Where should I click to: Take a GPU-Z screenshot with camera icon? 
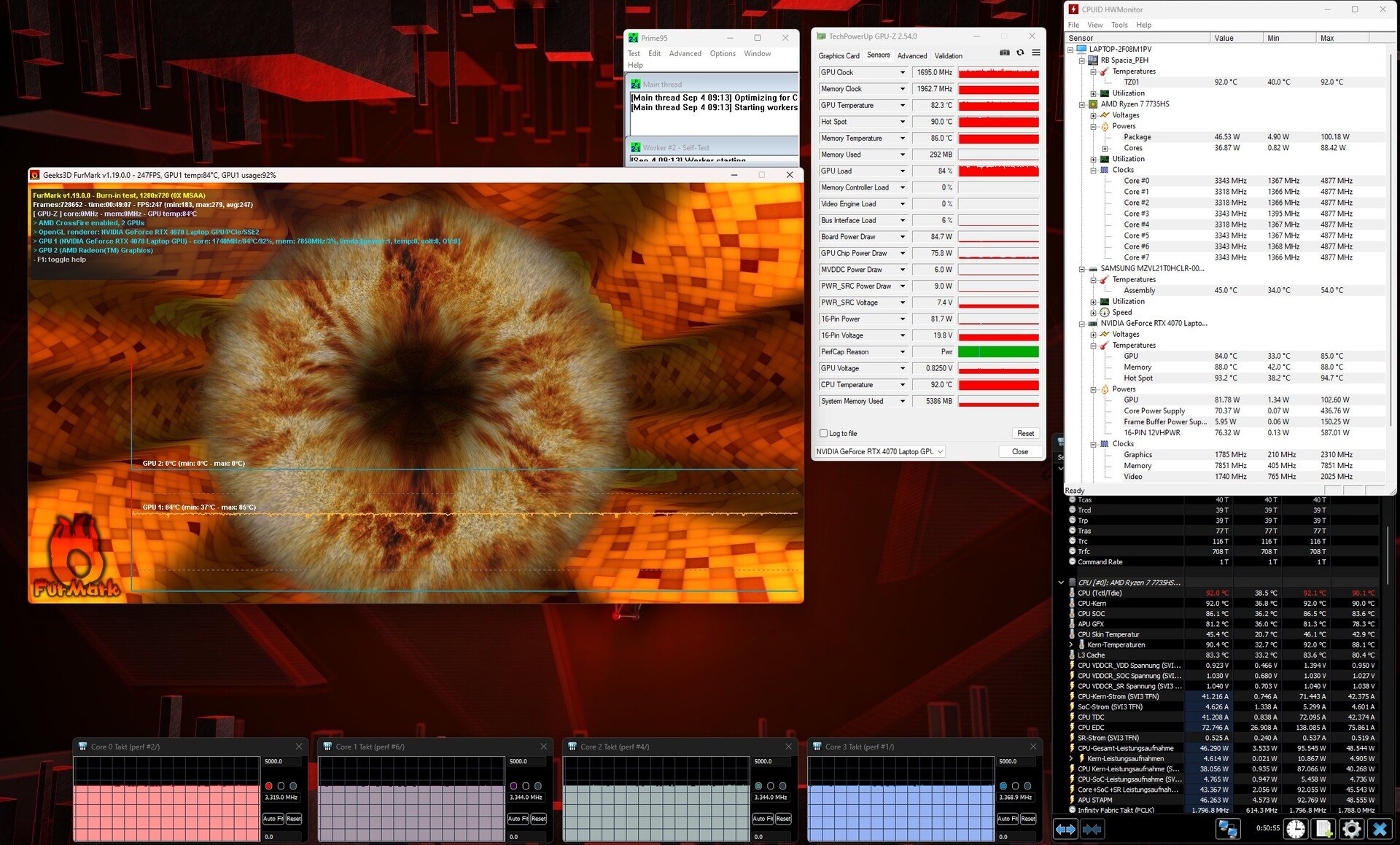point(1005,52)
